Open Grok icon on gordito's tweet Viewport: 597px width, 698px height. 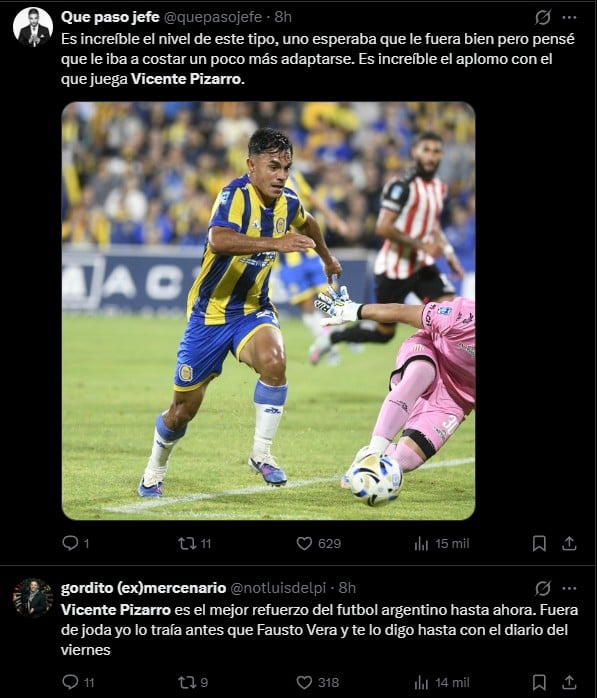pos(543,588)
